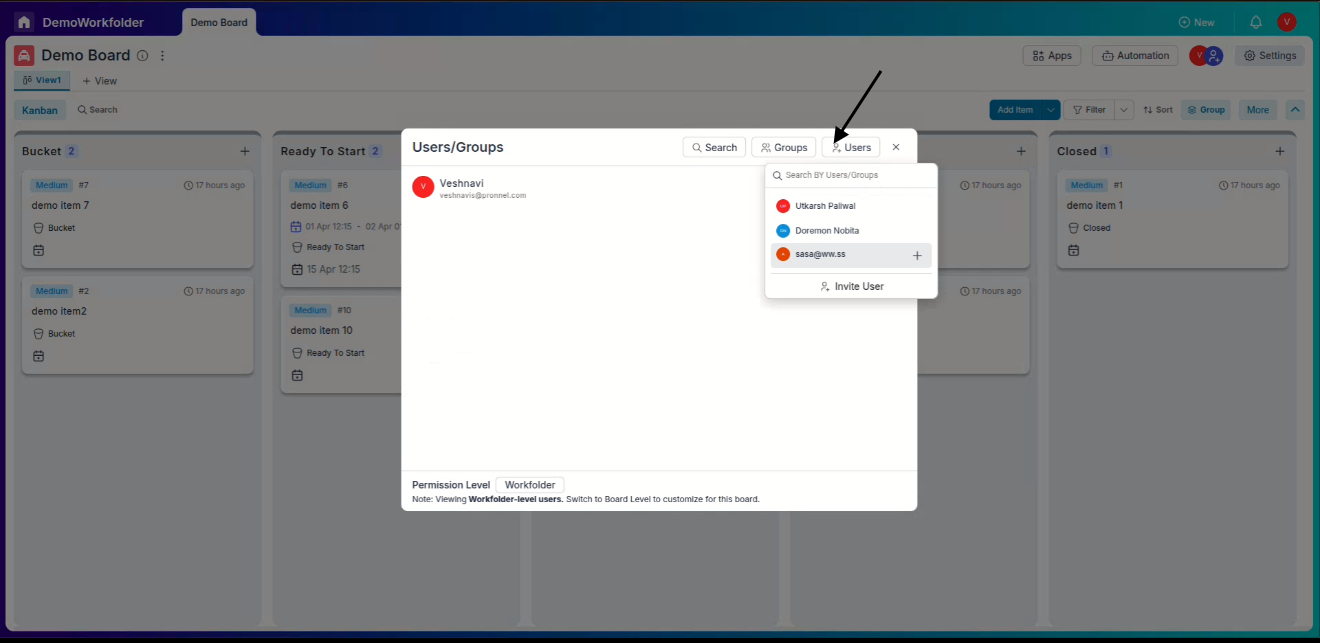This screenshot has width=1320, height=643.
Task: Click the DemoWorkfolder title
Action: click(93, 22)
